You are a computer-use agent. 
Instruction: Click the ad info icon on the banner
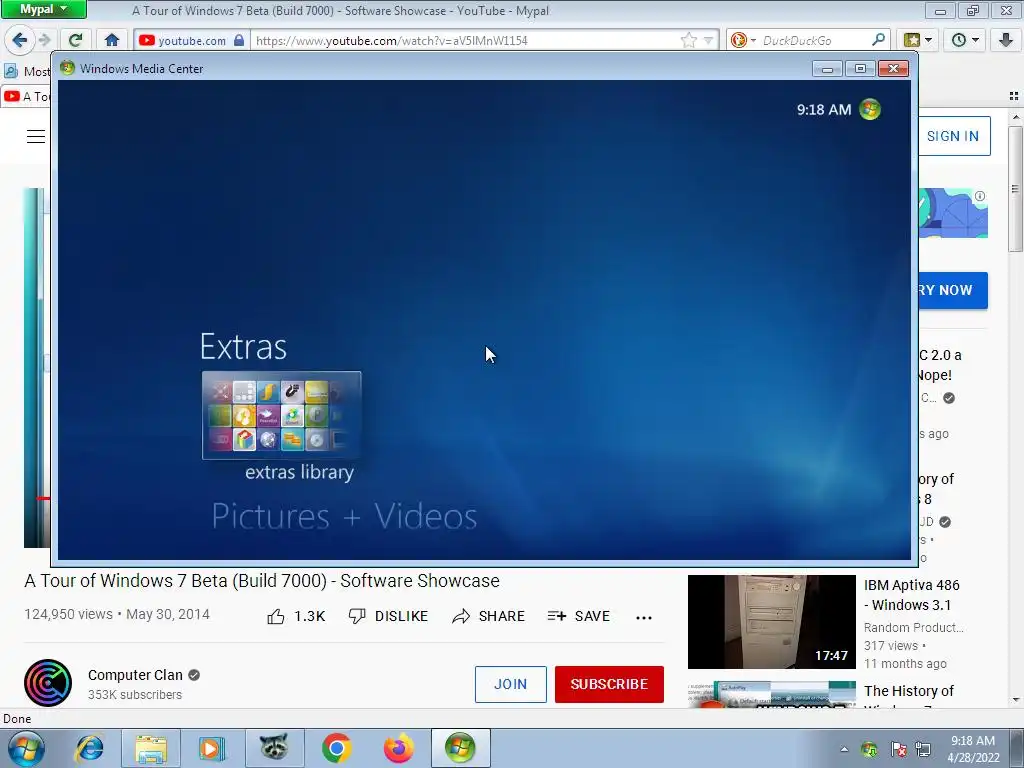(980, 196)
